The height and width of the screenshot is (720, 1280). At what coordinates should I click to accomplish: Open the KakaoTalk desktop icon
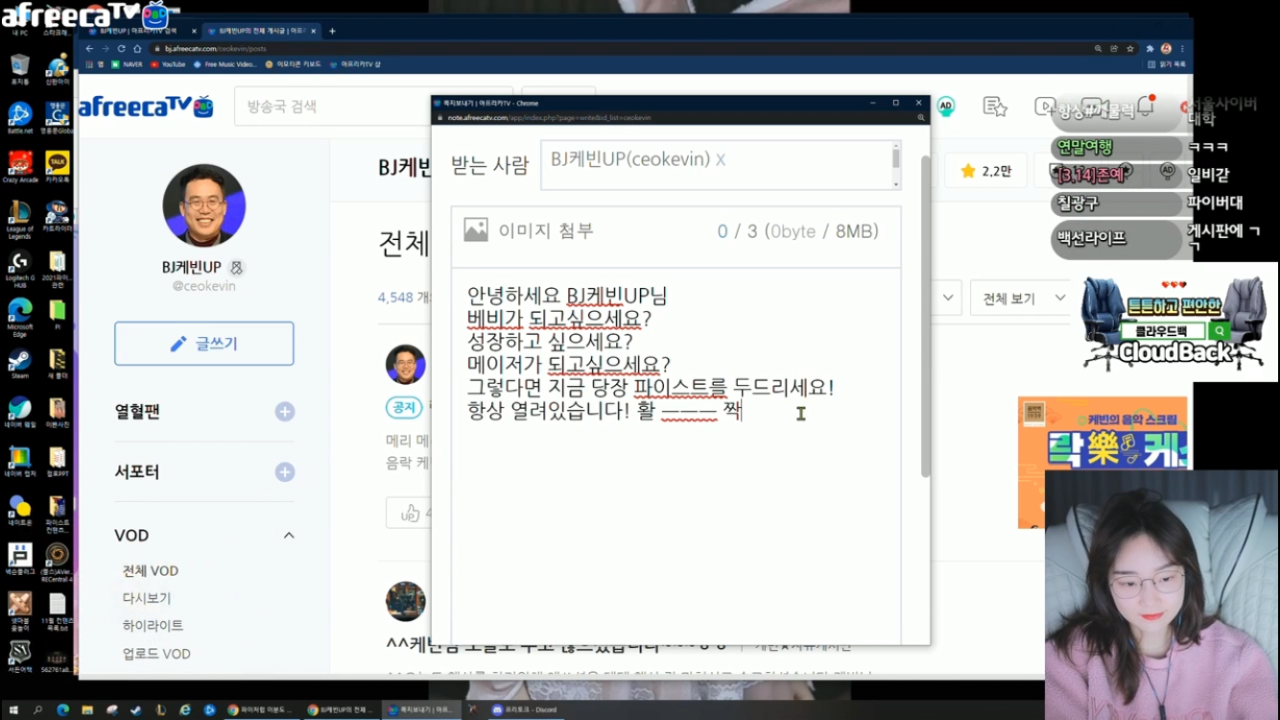click(x=57, y=165)
